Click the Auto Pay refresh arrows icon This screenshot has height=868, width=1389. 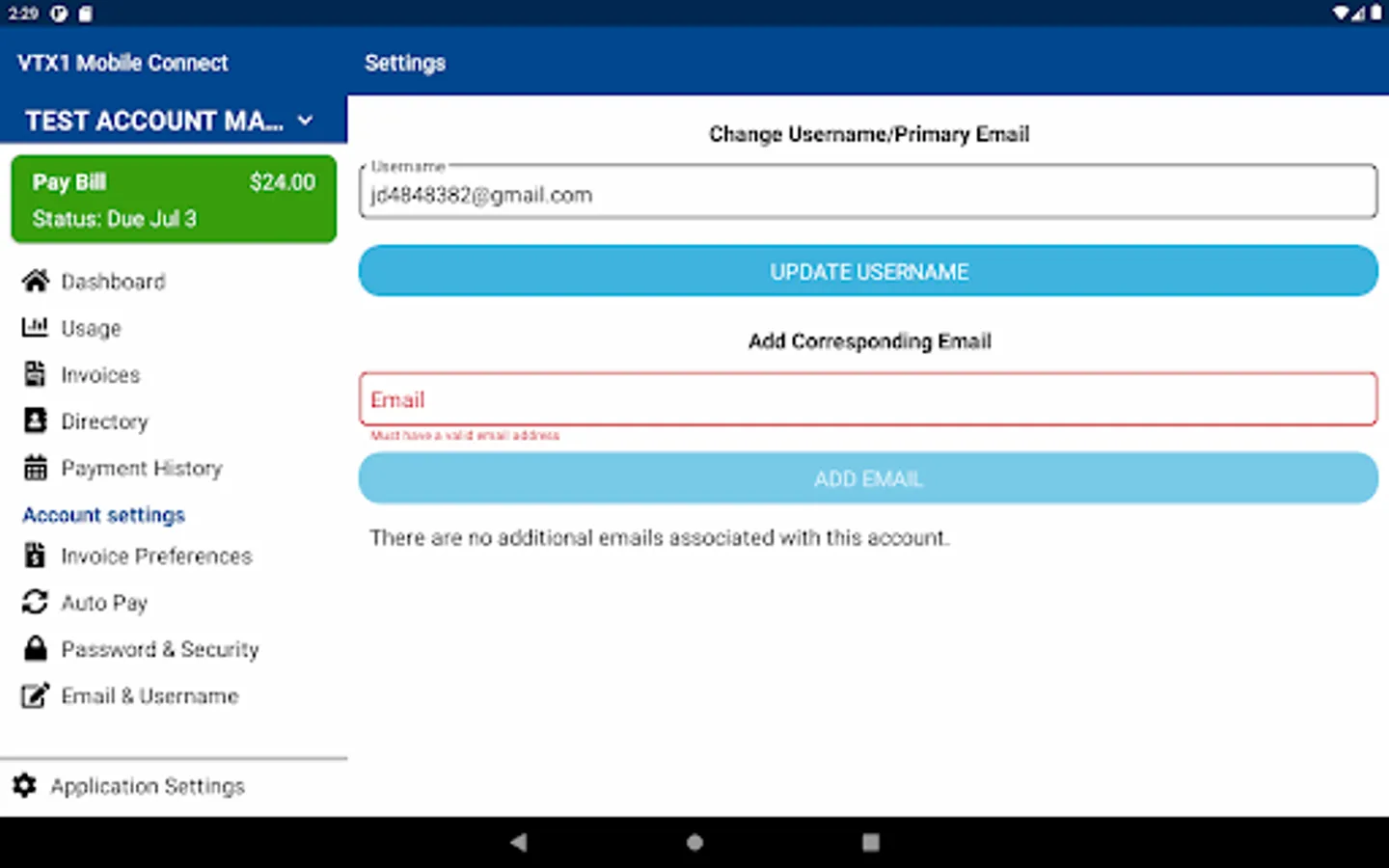pyautogui.click(x=35, y=602)
